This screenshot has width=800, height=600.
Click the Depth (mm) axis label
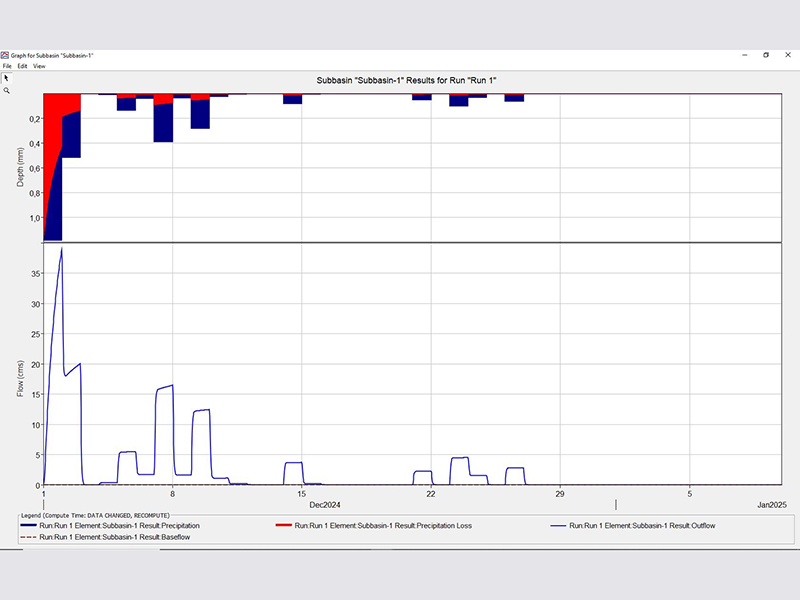click(x=21, y=166)
